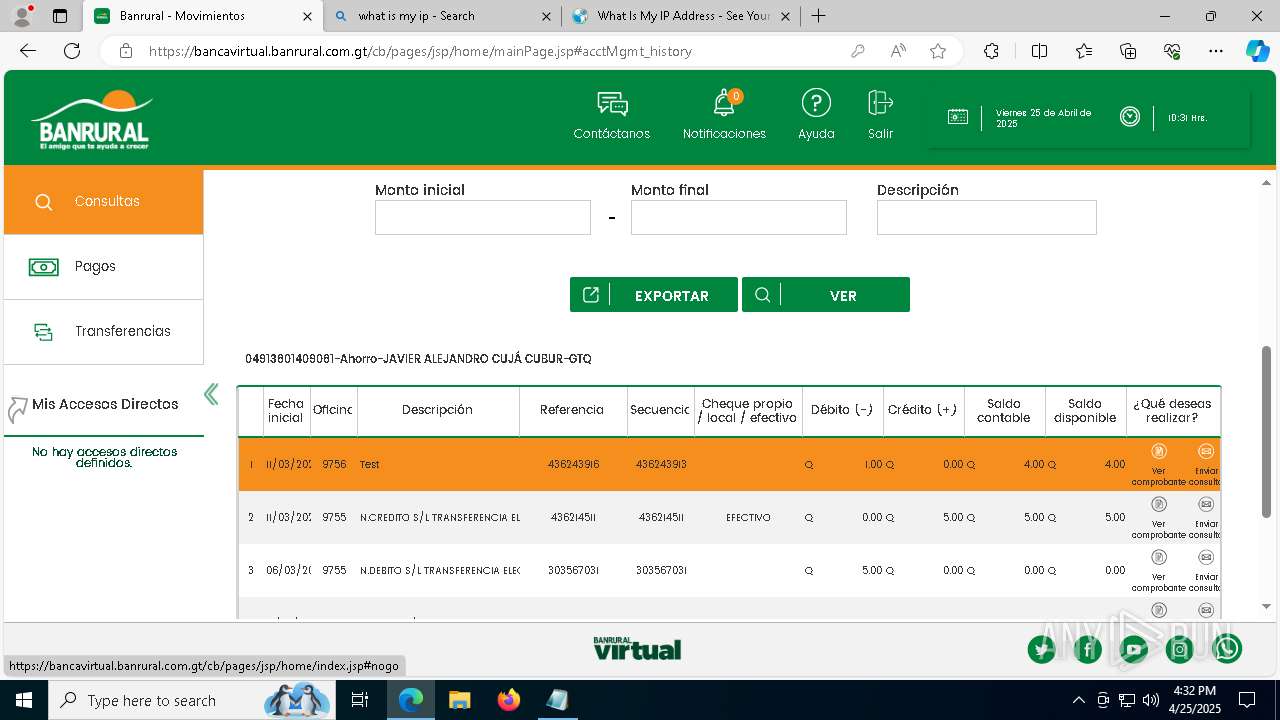Open Firefox from the taskbar
The height and width of the screenshot is (720, 1280).
coord(509,700)
